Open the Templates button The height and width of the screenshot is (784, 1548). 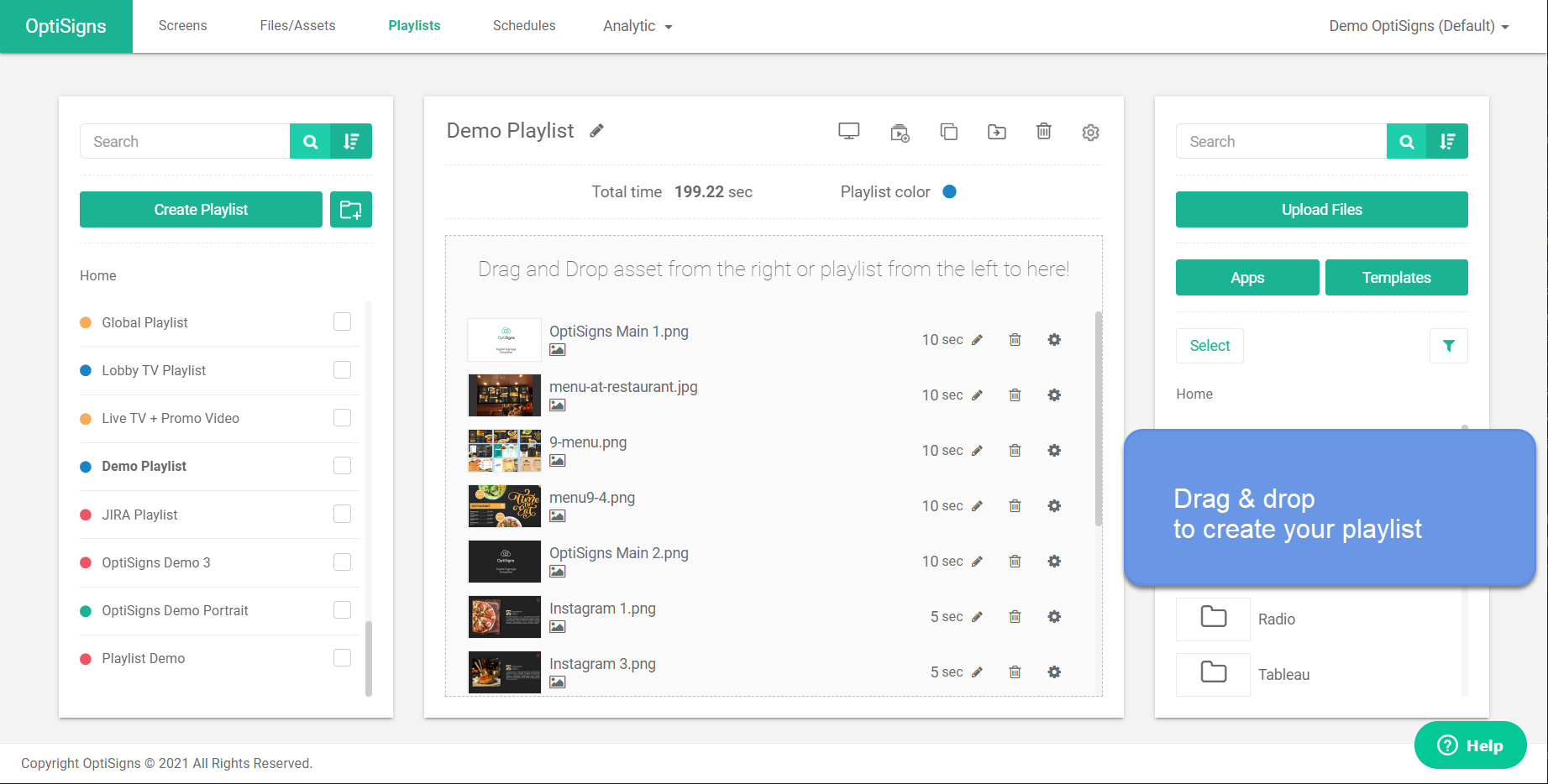point(1397,278)
